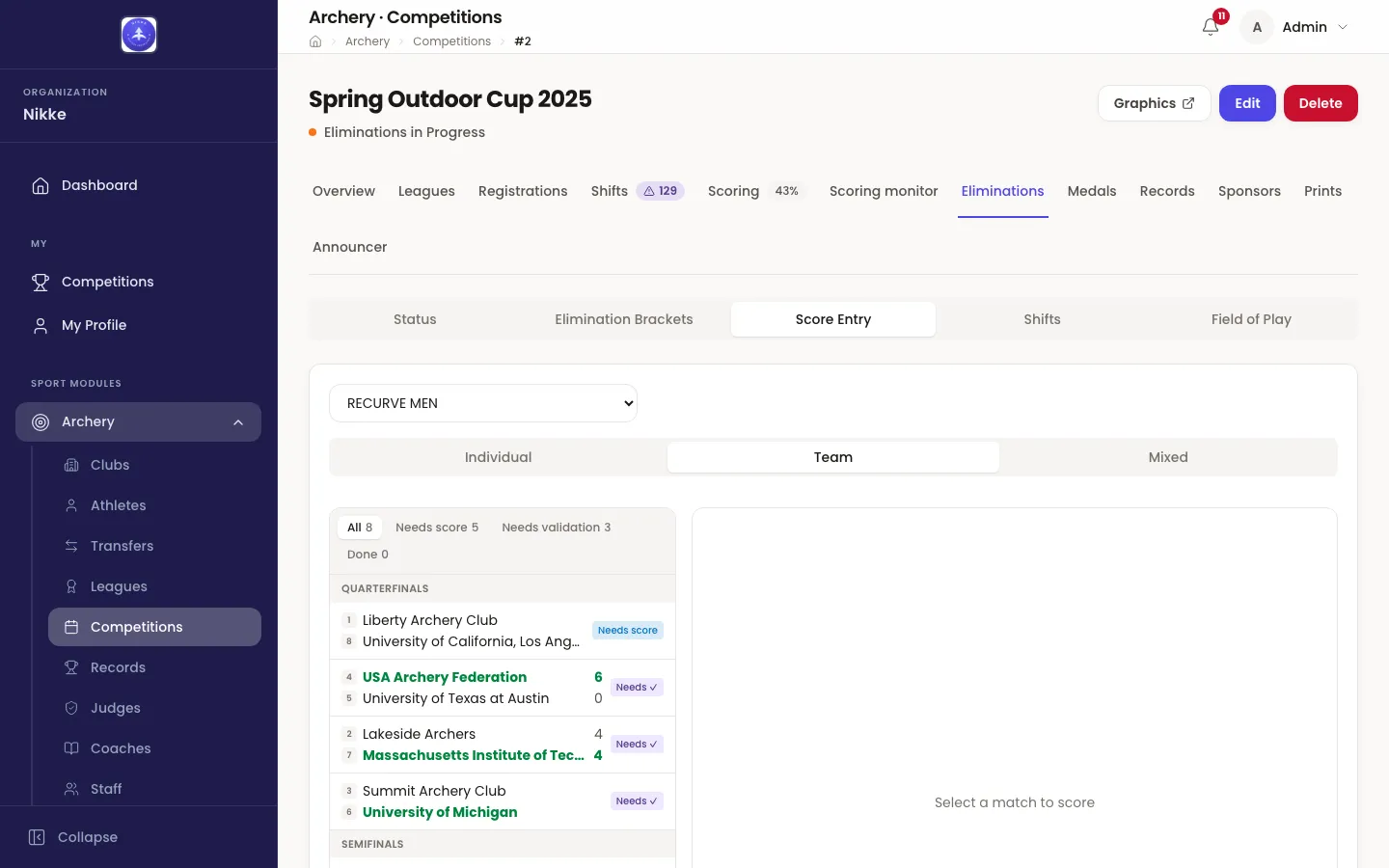Click the Archery target icon
The width and height of the screenshot is (1389, 868).
click(41, 421)
